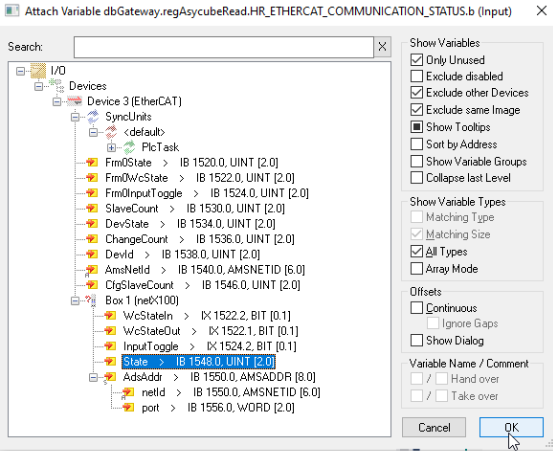Screen dimensions: 553x451
Task: Click the PlcTask green arrows icon
Action: [129, 147]
